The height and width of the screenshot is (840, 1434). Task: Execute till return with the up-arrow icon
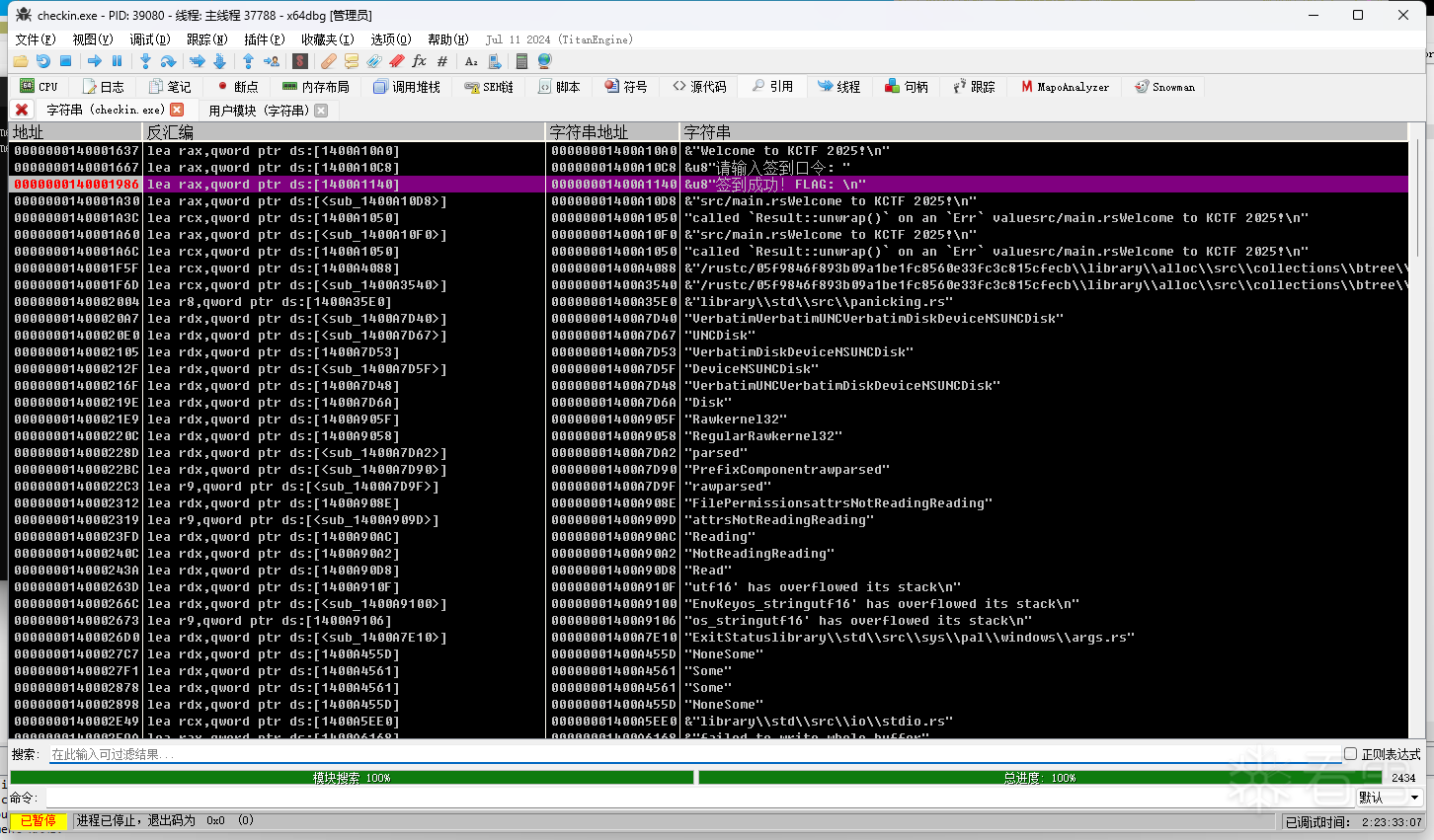(x=248, y=61)
